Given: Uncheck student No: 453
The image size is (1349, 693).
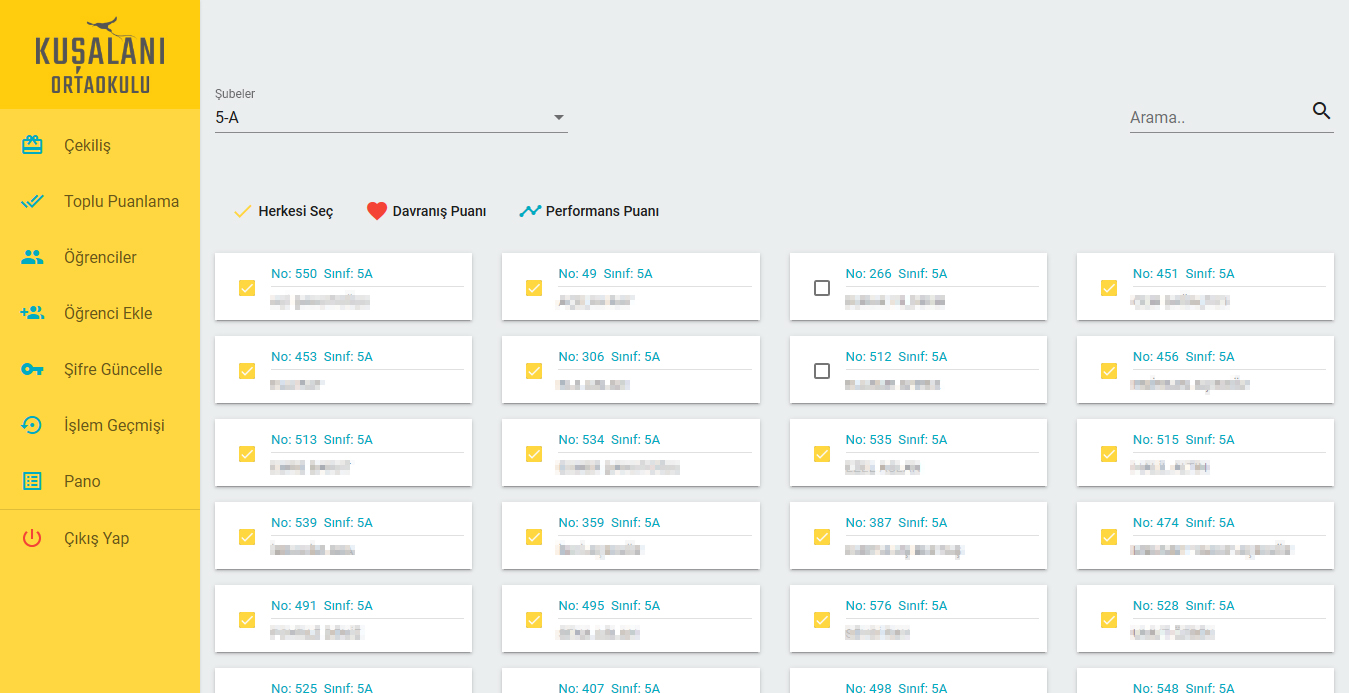Looking at the screenshot, I should [x=247, y=371].
